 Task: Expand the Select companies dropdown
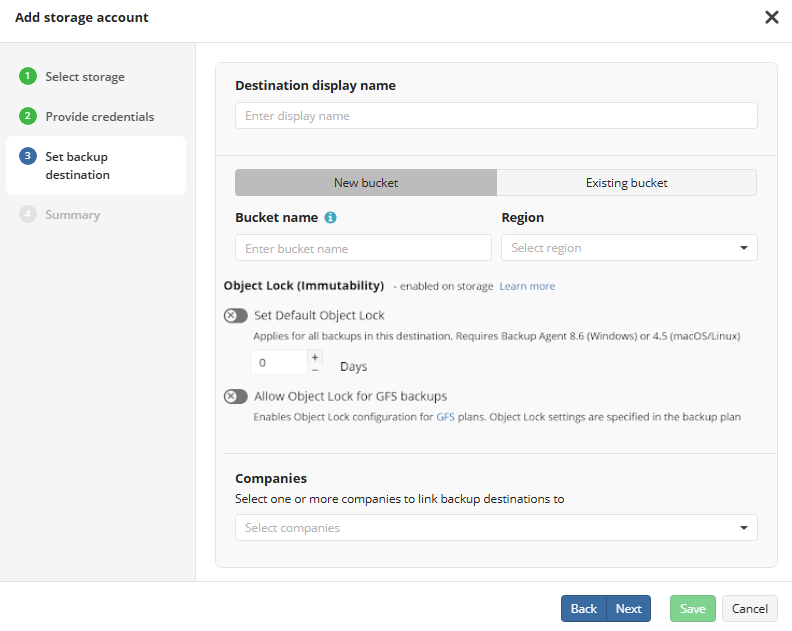pos(496,528)
